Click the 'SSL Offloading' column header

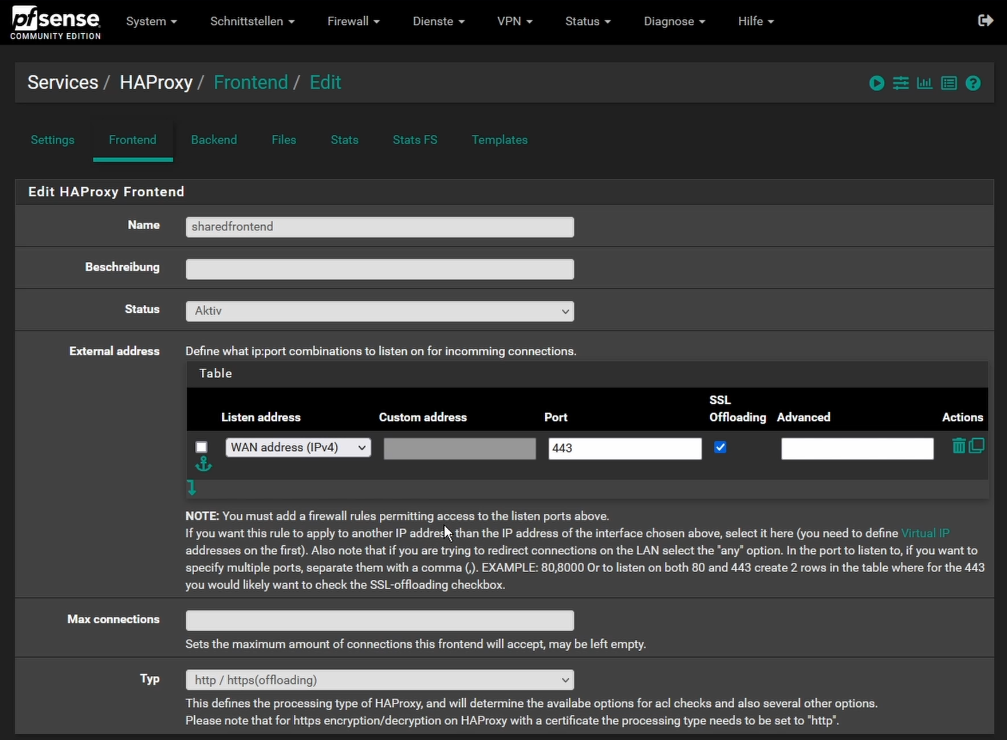[x=737, y=409]
